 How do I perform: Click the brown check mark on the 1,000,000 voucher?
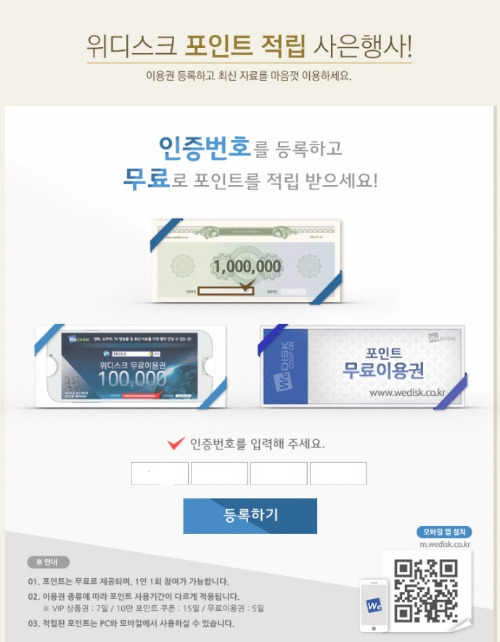click(246, 285)
